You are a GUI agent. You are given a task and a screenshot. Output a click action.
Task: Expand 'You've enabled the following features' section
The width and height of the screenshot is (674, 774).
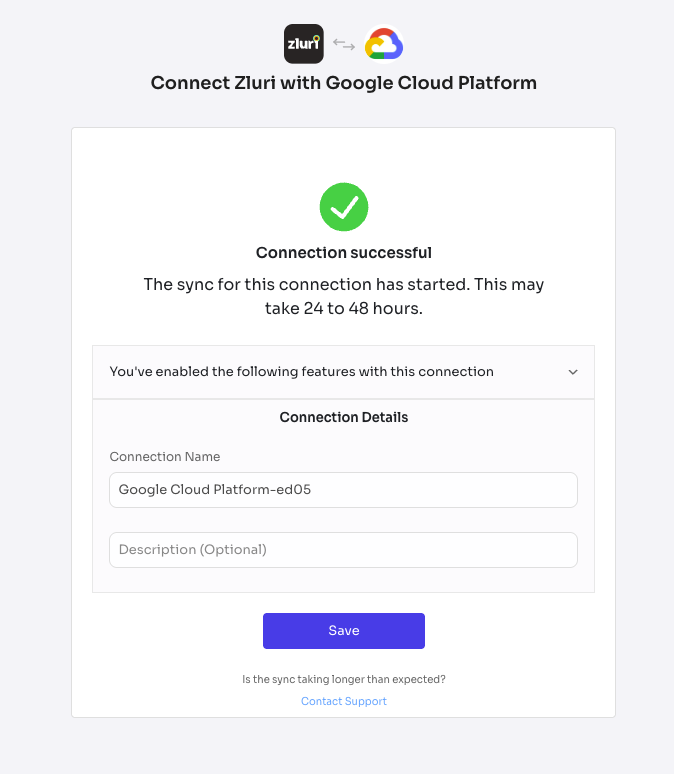pos(344,372)
